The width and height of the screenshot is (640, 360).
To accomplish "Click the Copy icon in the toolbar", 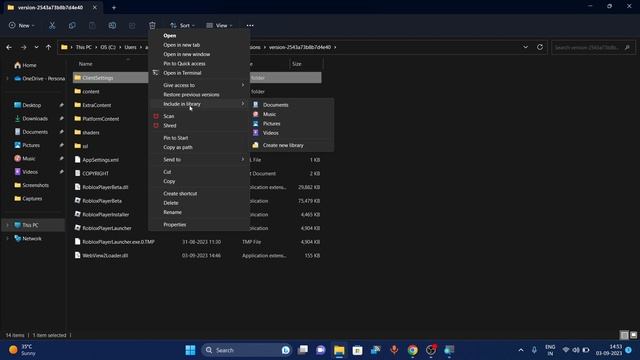I will click(72, 25).
